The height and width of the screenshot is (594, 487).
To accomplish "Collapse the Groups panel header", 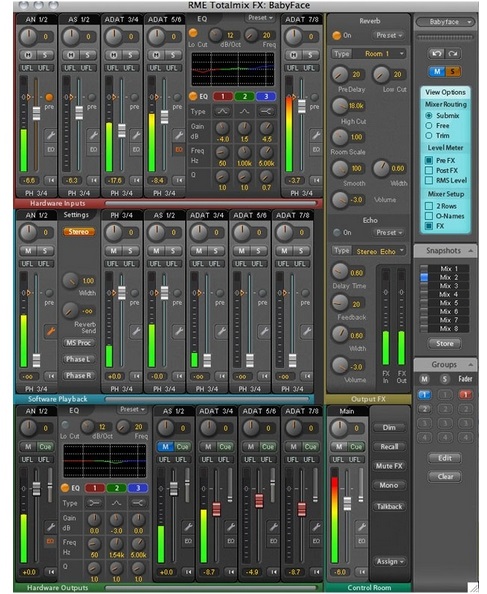I will point(445,364).
